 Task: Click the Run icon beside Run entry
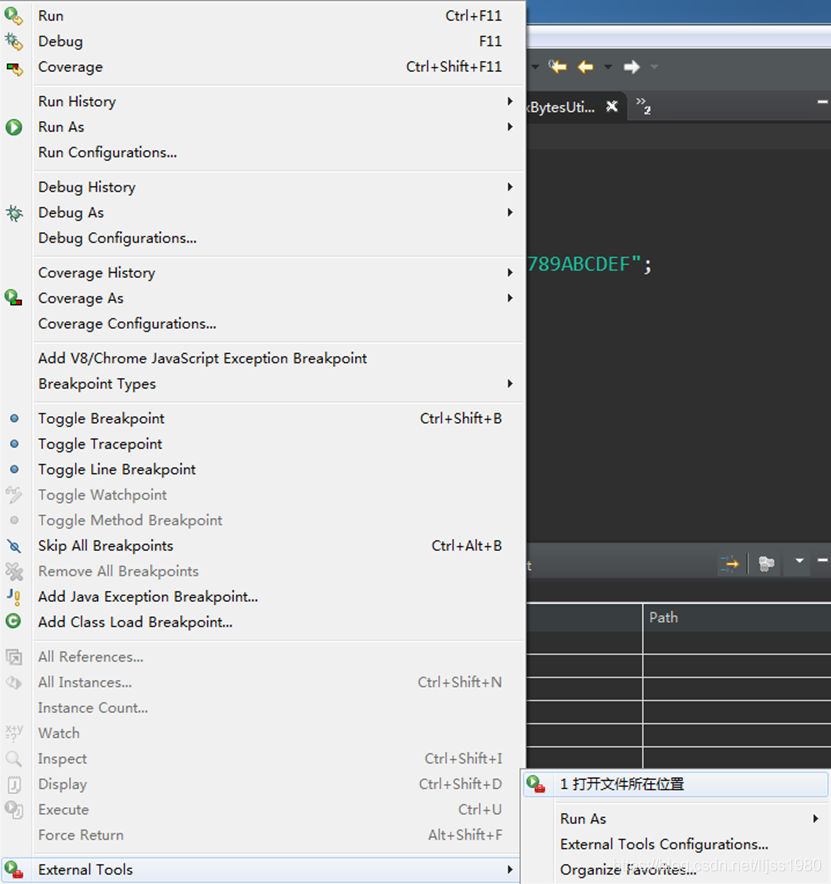coord(14,16)
